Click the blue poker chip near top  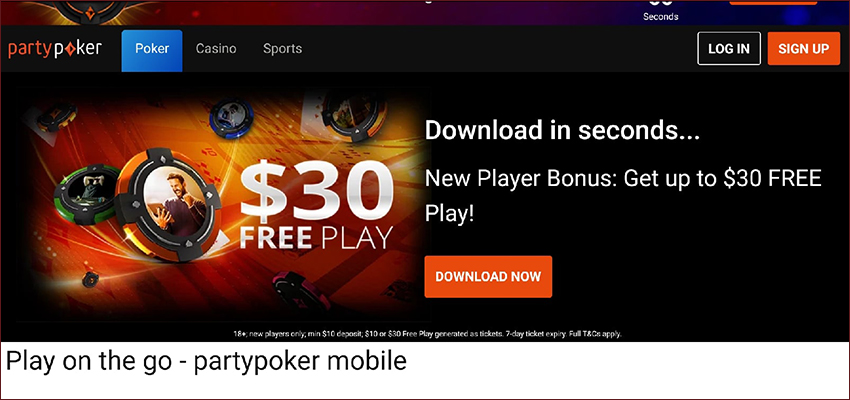pyautogui.click(x=231, y=118)
